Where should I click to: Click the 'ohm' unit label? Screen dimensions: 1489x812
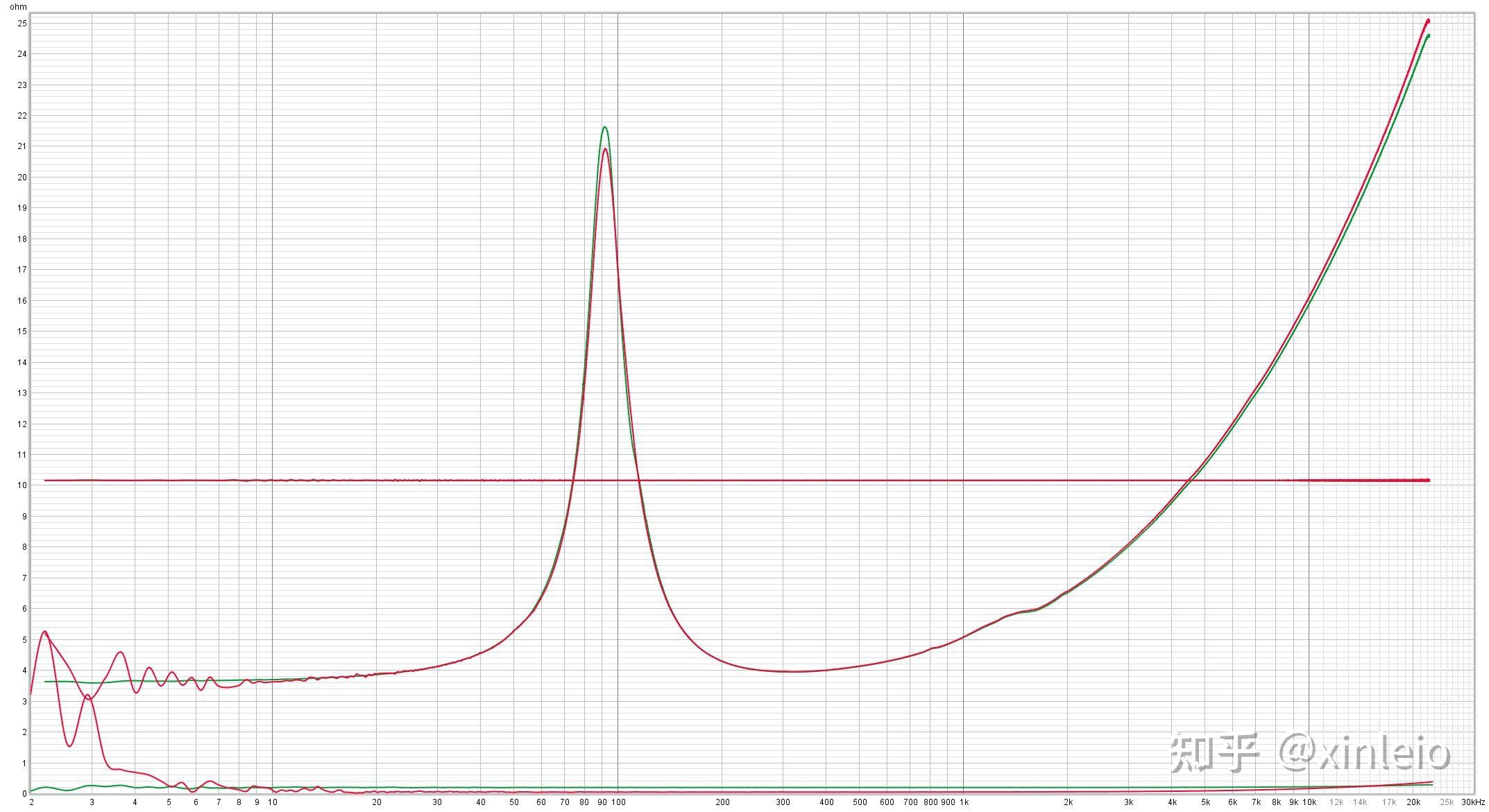click(19, 7)
